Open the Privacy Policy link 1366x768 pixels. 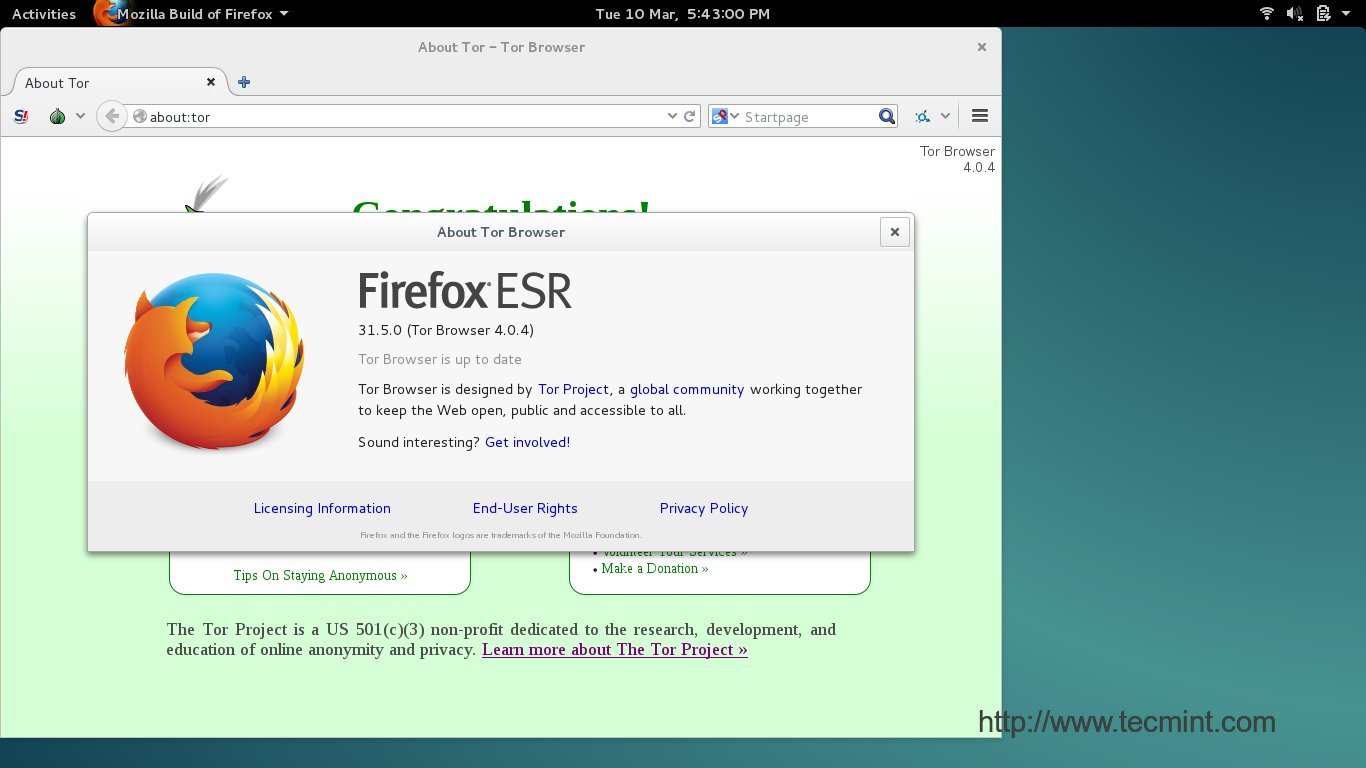(x=704, y=508)
